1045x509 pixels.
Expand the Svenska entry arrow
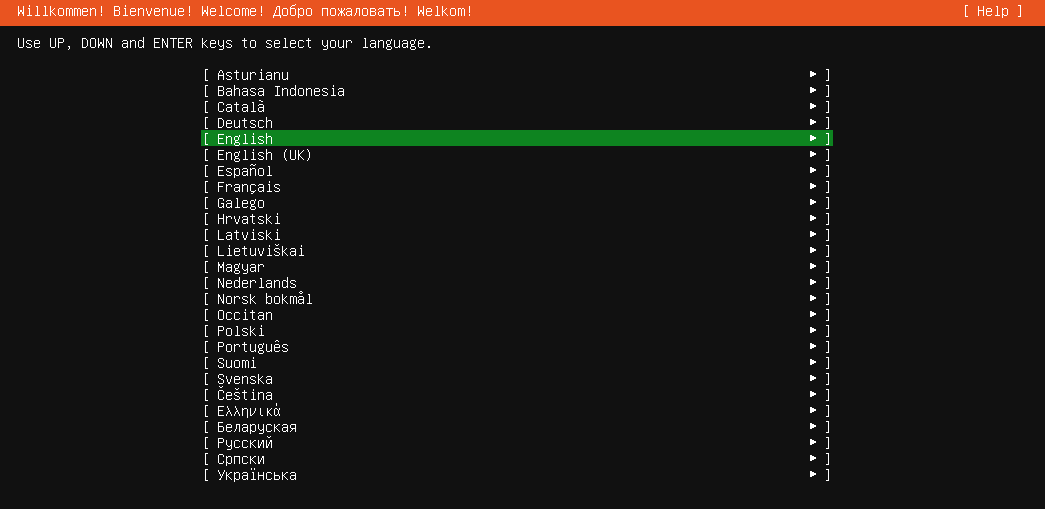[x=814, y=379]
